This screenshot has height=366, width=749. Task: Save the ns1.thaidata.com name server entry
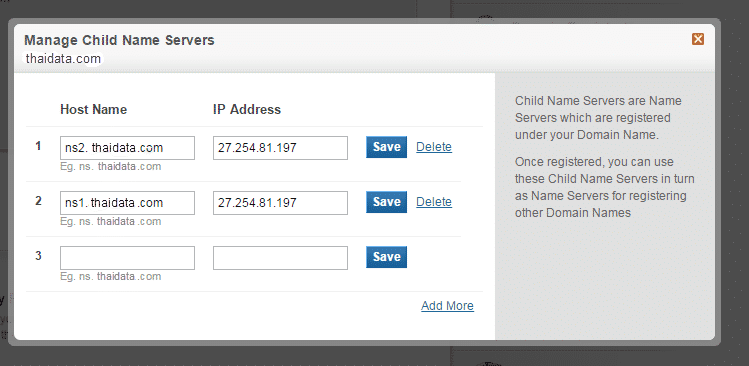[x=386, y=202]
